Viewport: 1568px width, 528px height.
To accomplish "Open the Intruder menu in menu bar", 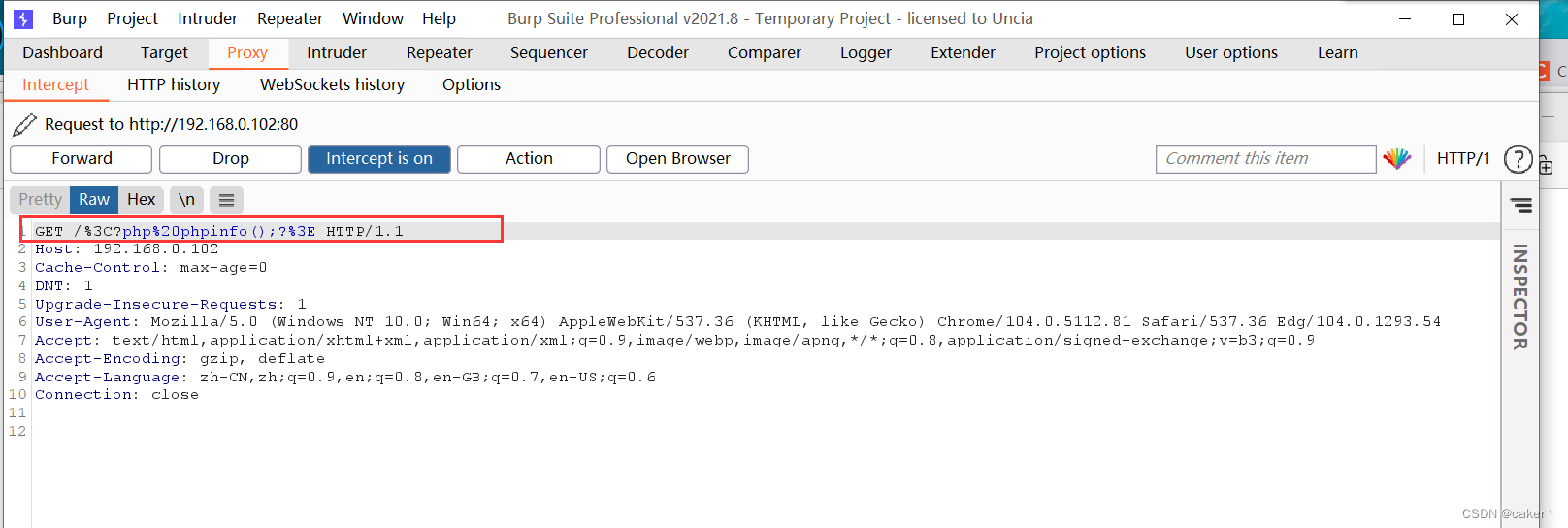I will (208, 18).
